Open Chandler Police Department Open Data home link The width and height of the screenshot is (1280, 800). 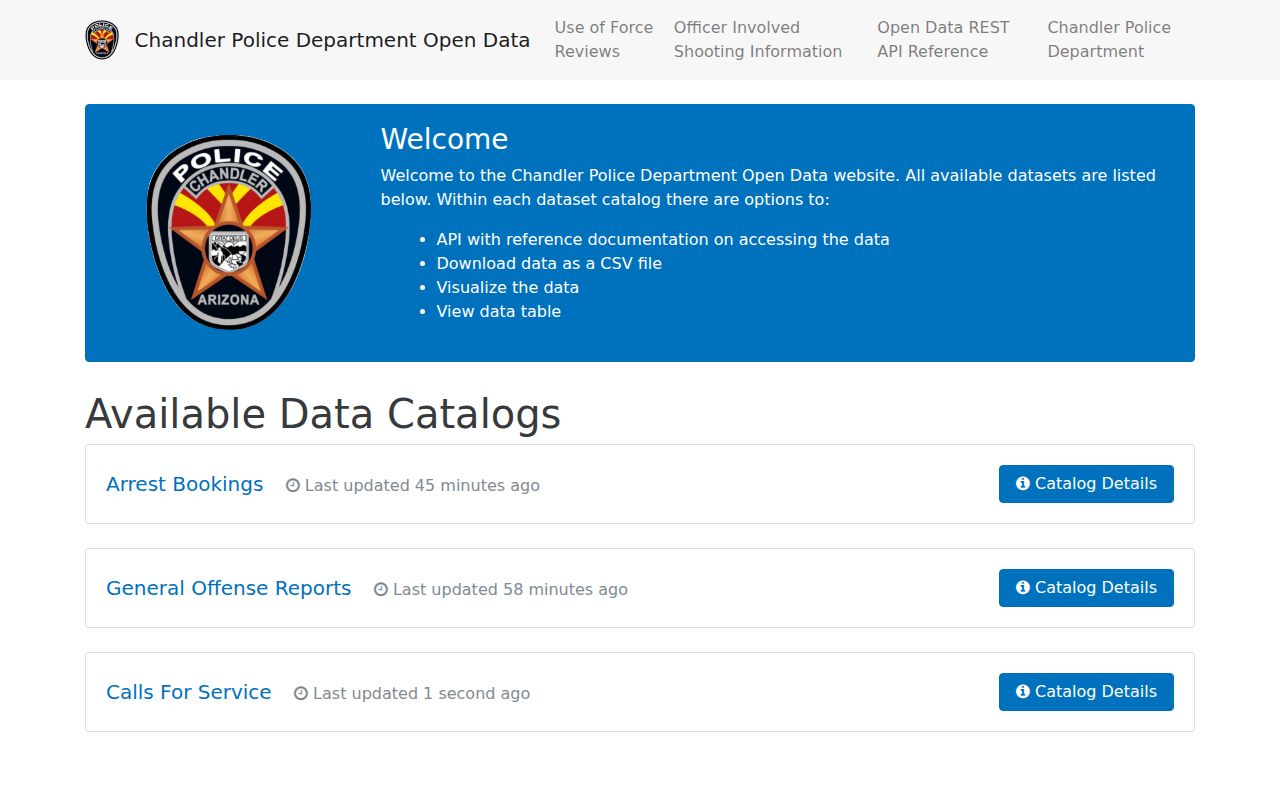[332, 40]
